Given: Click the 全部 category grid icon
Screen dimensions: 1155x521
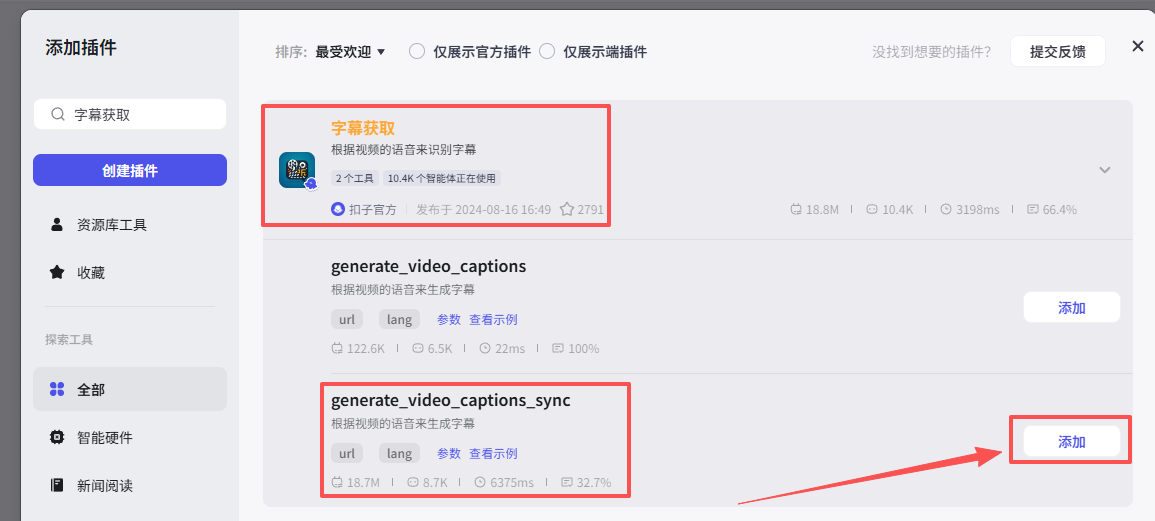Looking at the screenshot, I should (57, 389).
